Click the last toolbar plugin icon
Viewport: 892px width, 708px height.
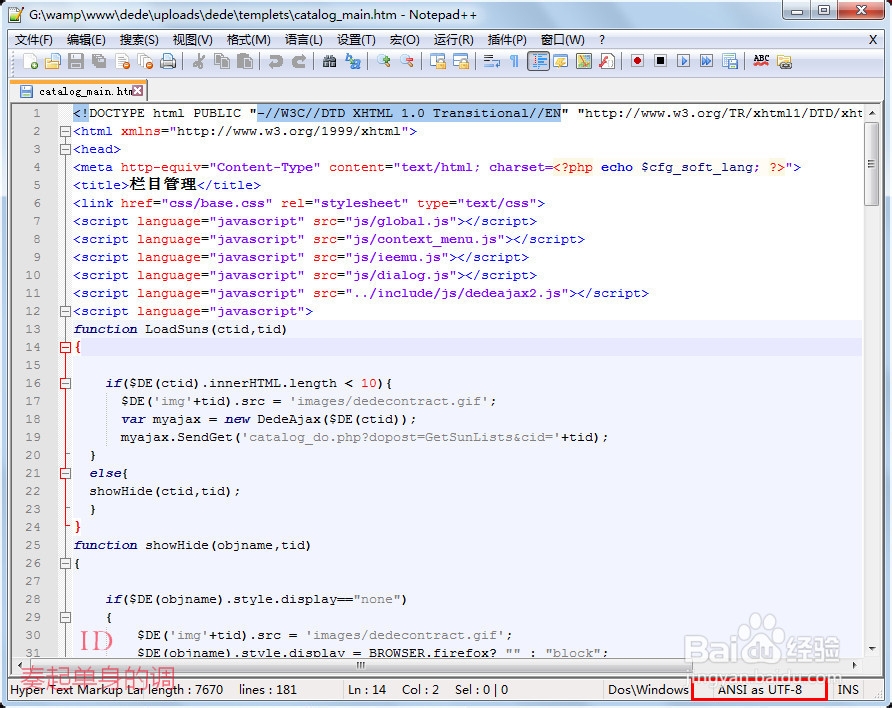click(784, 61)
